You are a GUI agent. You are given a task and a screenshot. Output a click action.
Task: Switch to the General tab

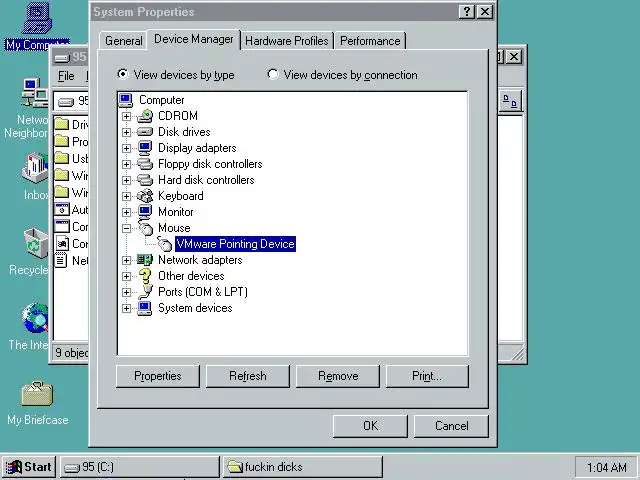124,41
